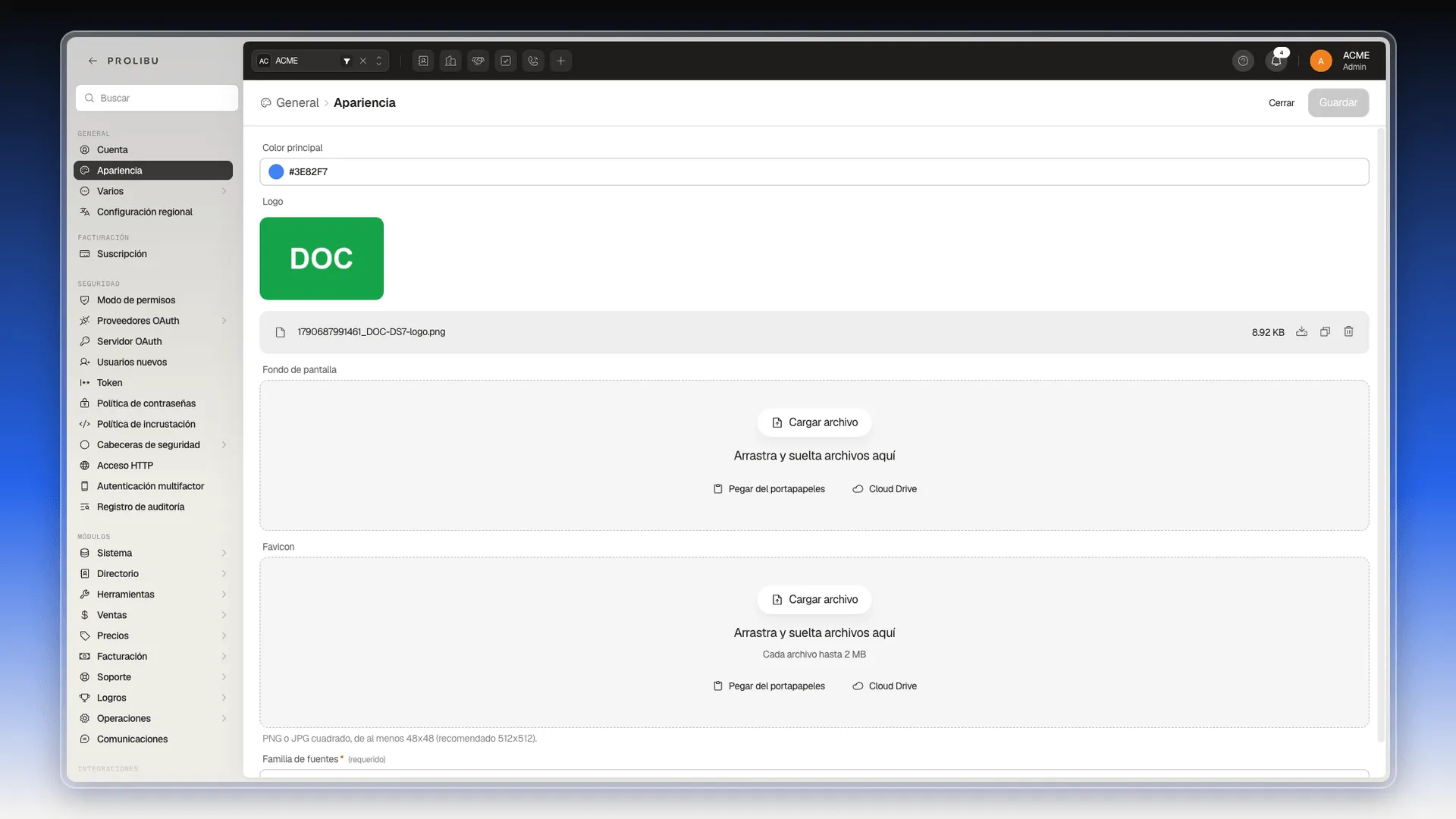Click Cargar archivo under Fondo de pantalla
Viewport: 1456px width, 819px height.
[x=814, y=422]
